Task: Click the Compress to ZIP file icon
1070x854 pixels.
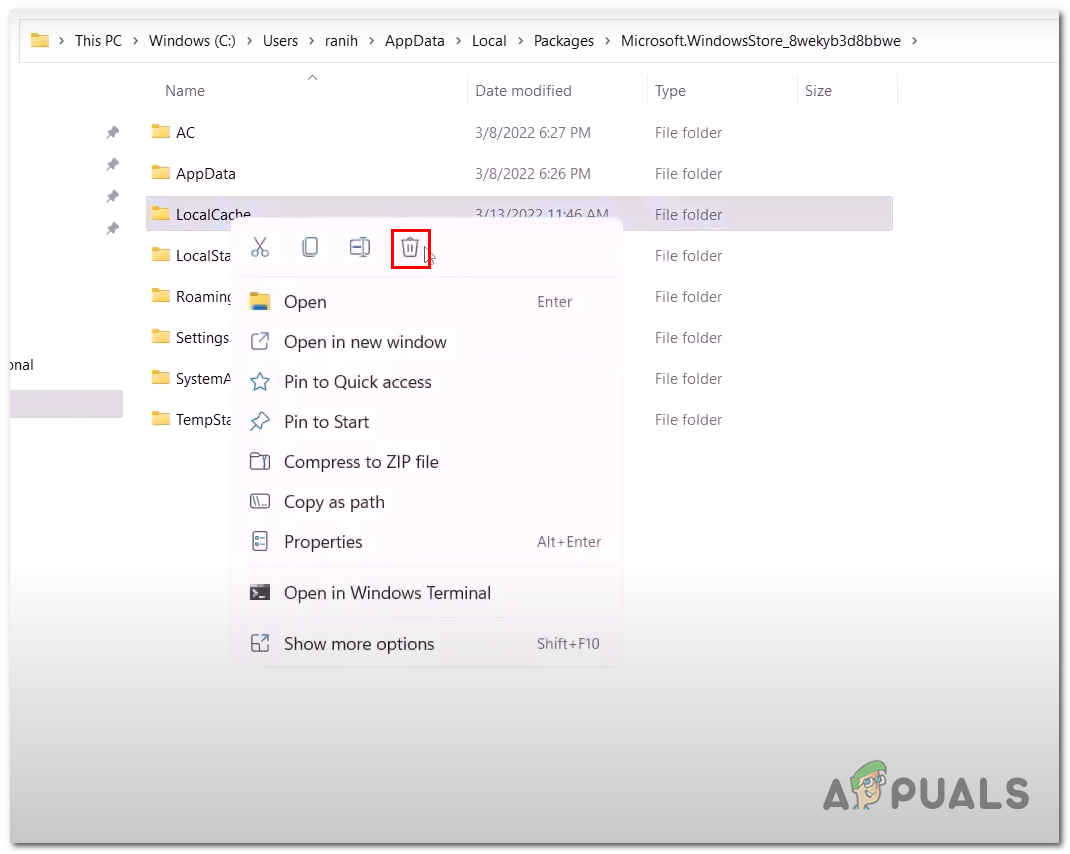Action: coord(260,461)
